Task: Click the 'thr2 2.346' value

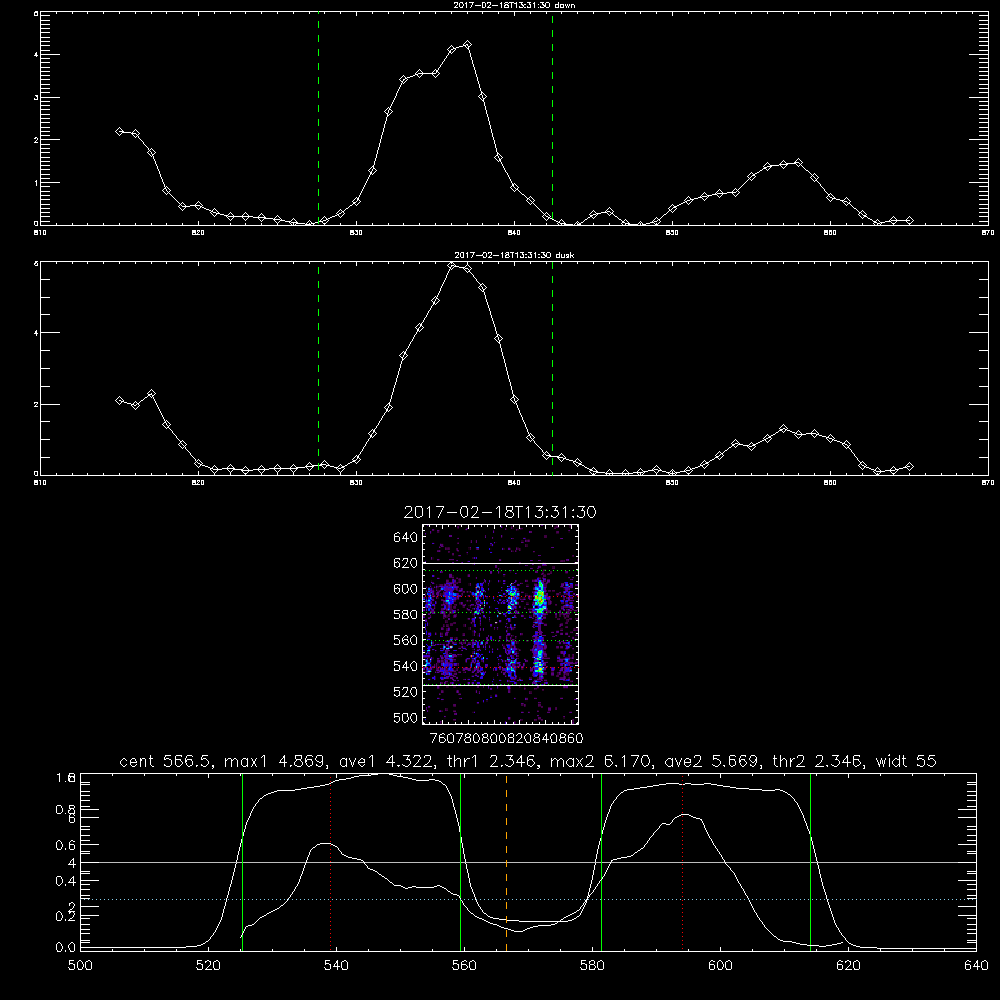Action: pos(818,761)
